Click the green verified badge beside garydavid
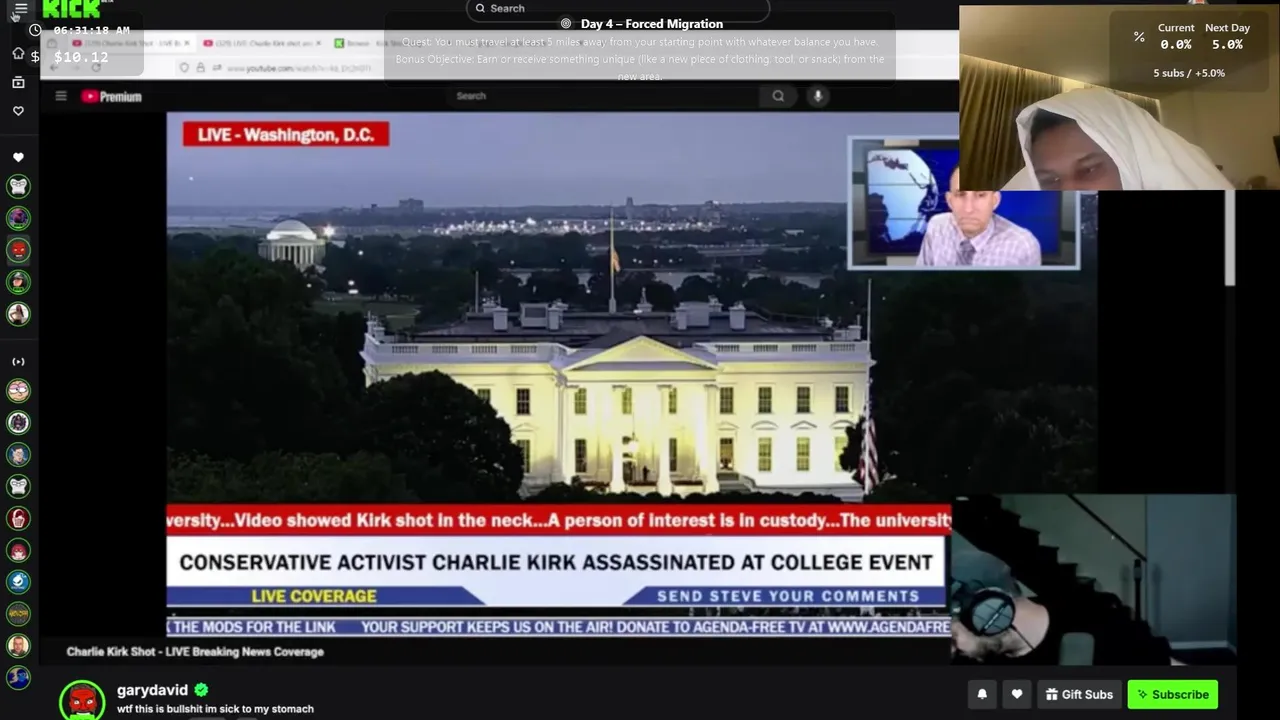1280x720 pixels. (x=201, y=690)
